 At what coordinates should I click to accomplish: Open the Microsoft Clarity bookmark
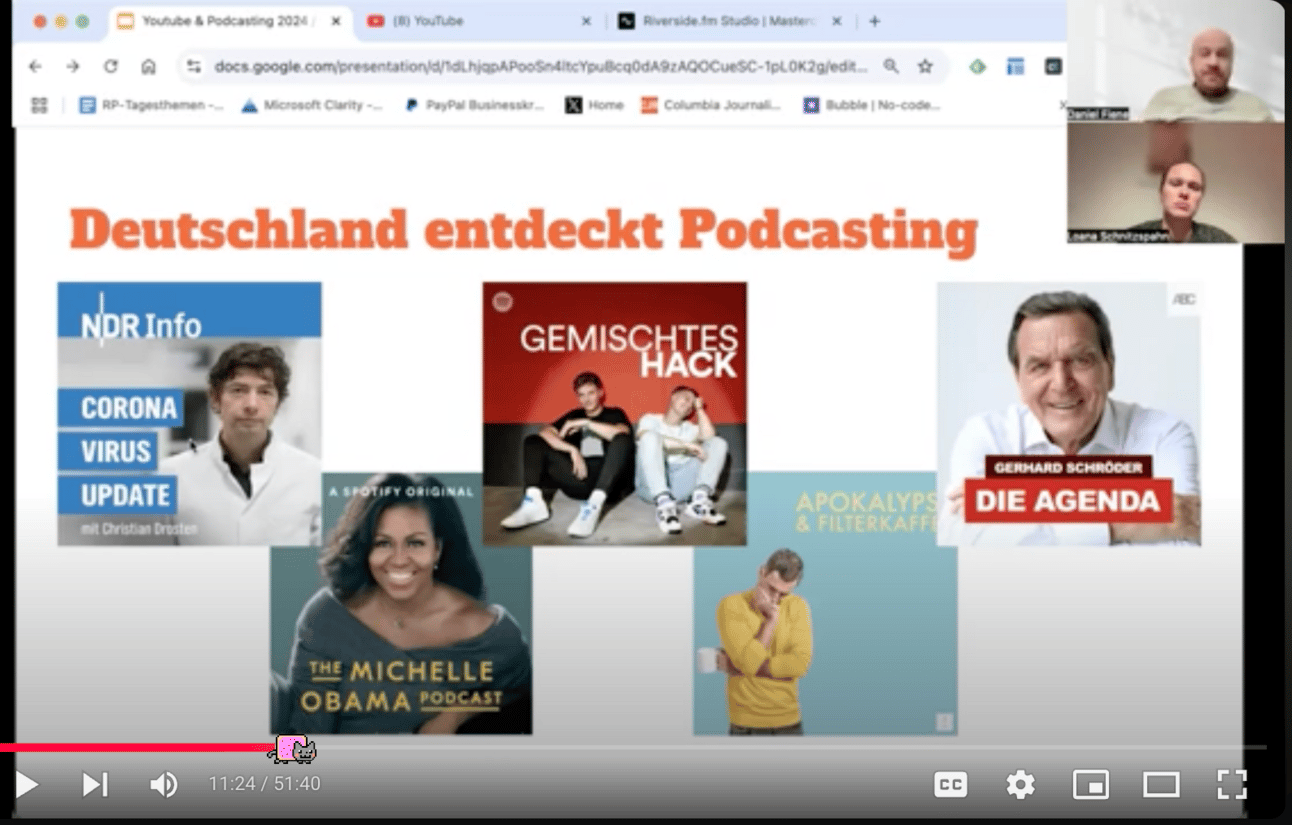click(312, 105)
